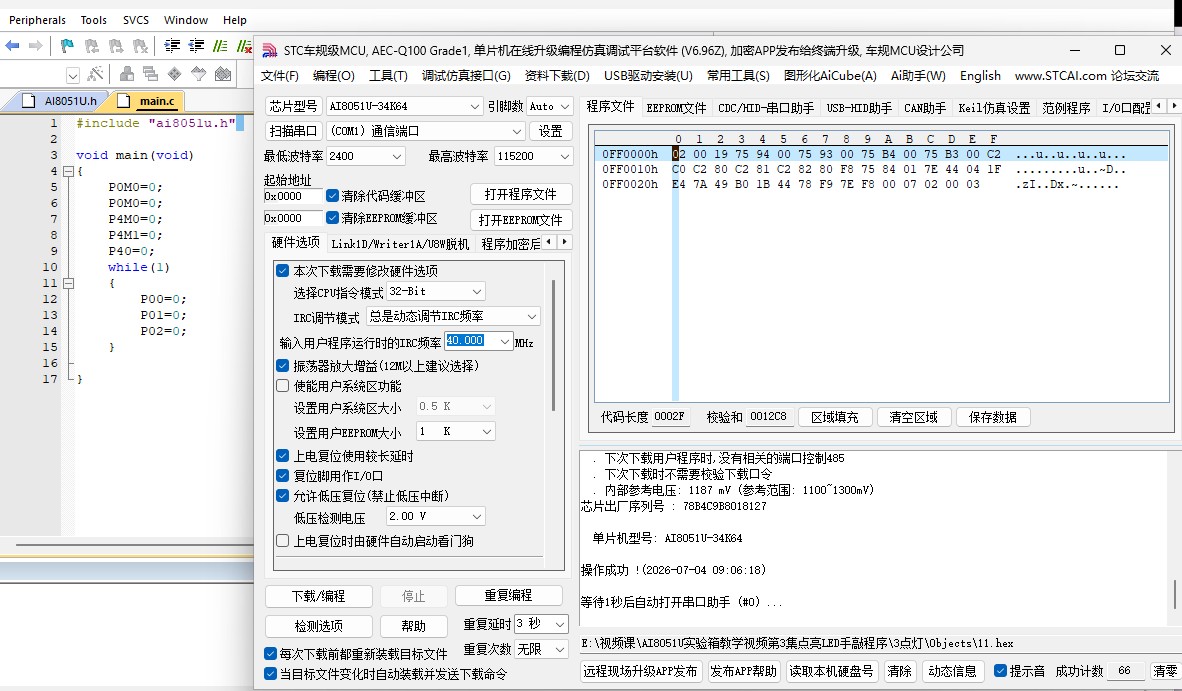Toggle 本次下载需要修改硬件选项 checkbox
The image size is (1182, 691).
[283, 271]
